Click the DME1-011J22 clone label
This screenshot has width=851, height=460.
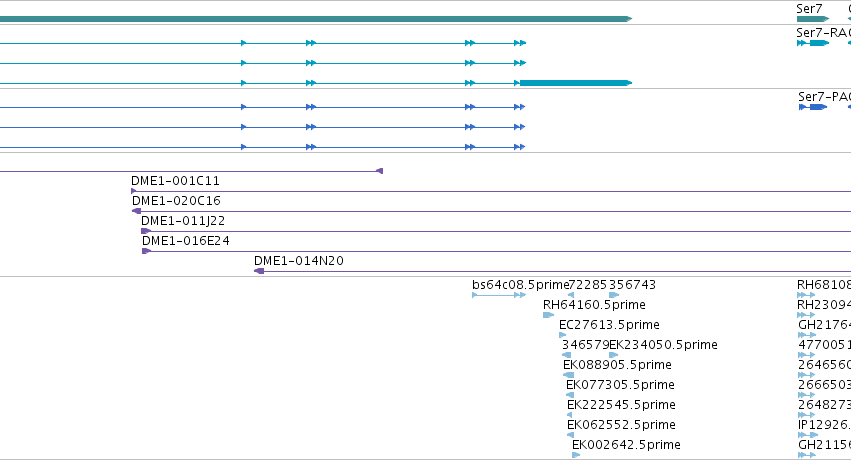(183, 221)
